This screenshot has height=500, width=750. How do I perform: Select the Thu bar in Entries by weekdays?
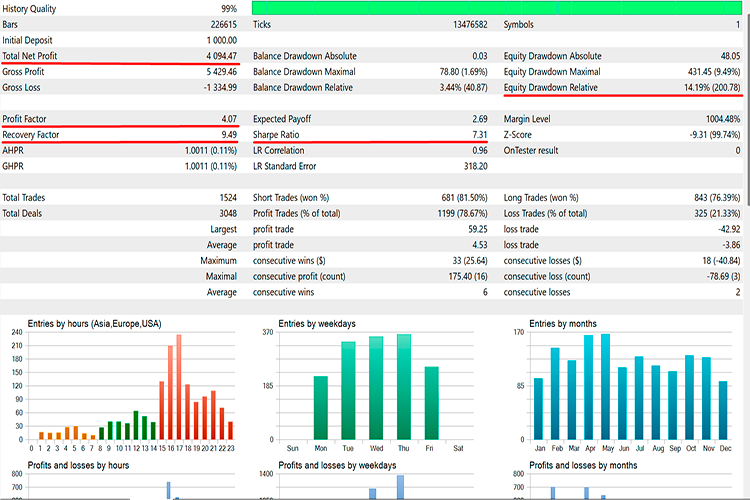coord(404,387)
